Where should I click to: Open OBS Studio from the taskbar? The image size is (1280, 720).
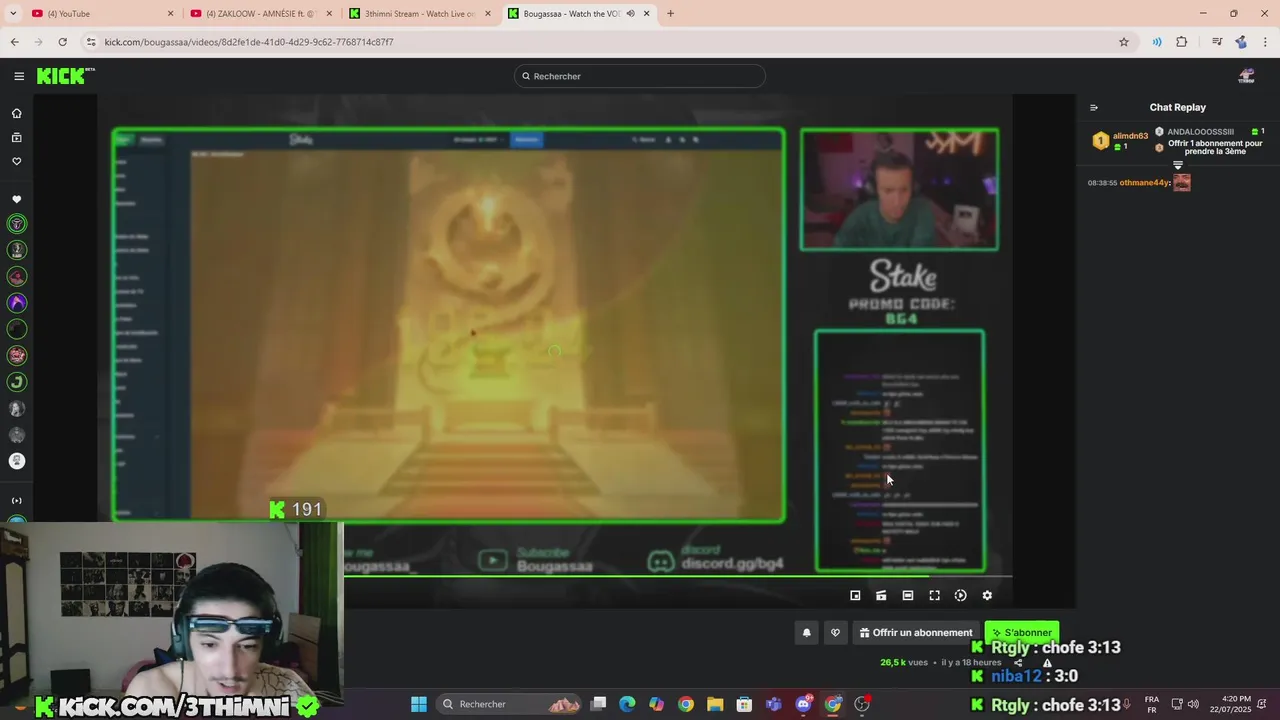(x=862, y=704)
